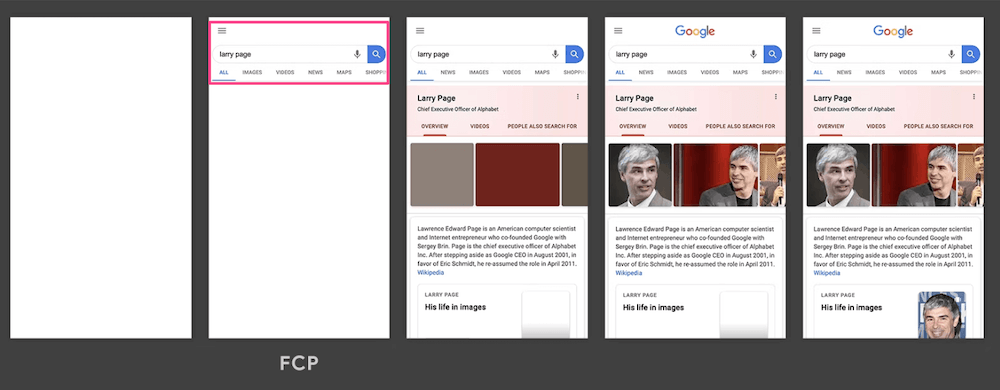This screenshot has width=1000, height=390.
Task: Click 'larry page' search field in FCP frame
Action: (290, 54)
